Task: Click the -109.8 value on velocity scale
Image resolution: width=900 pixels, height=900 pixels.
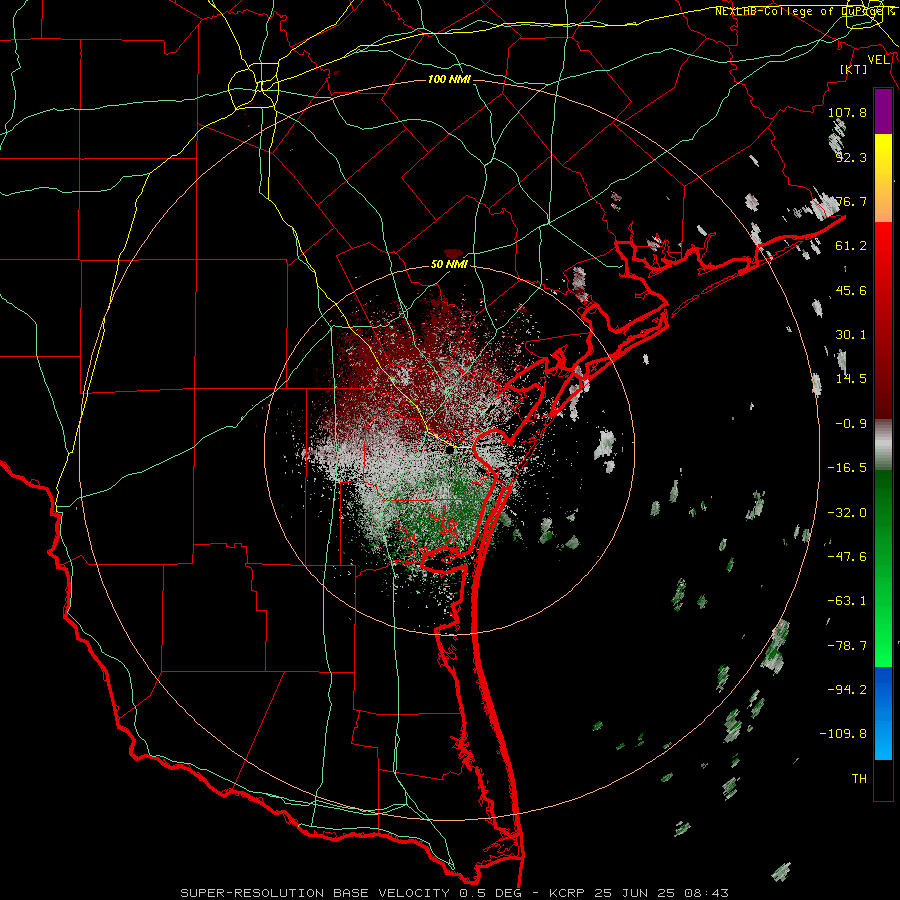Action: click(x=844, y=734)
